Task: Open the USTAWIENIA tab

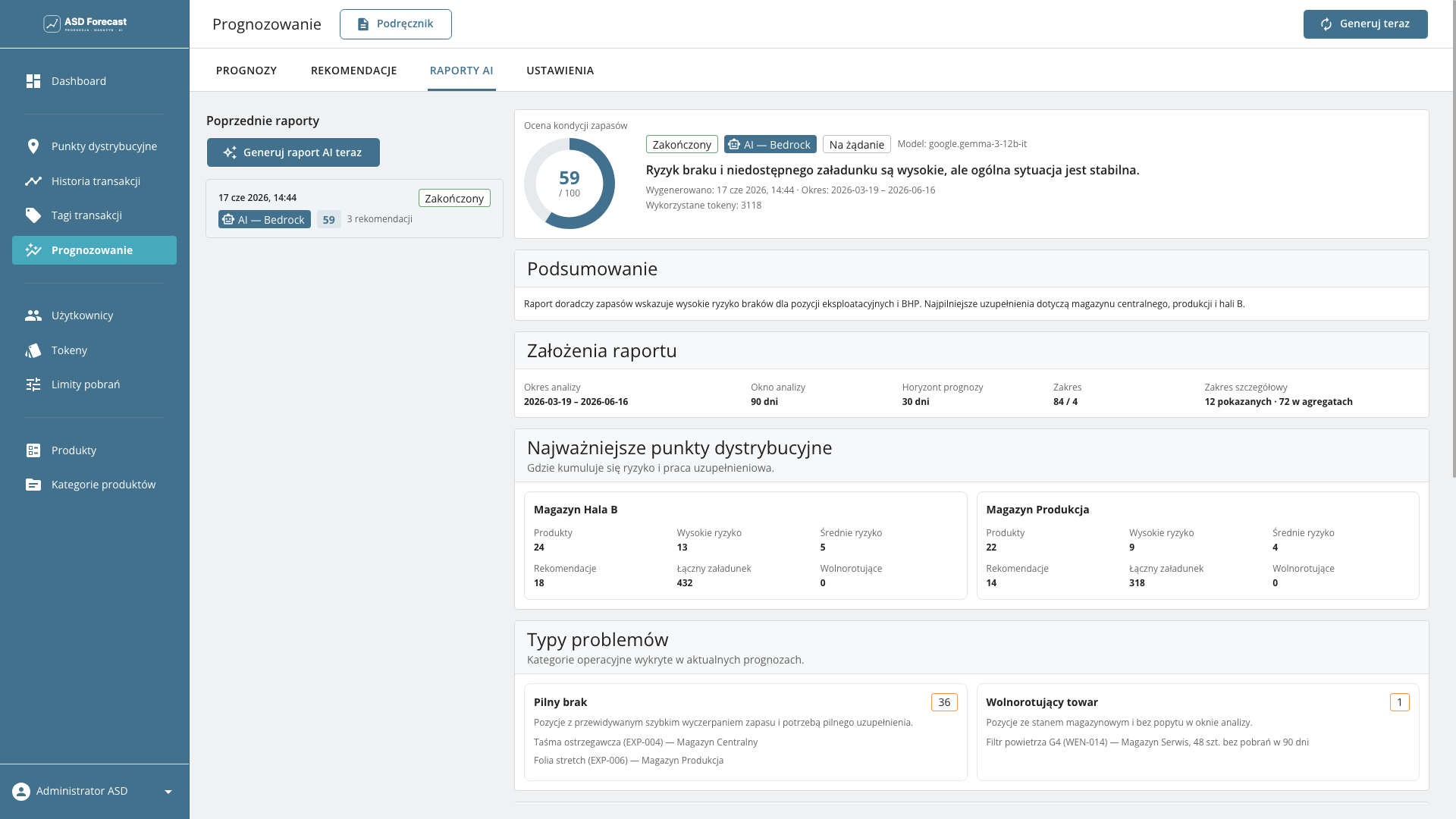Action: [560, 71]
